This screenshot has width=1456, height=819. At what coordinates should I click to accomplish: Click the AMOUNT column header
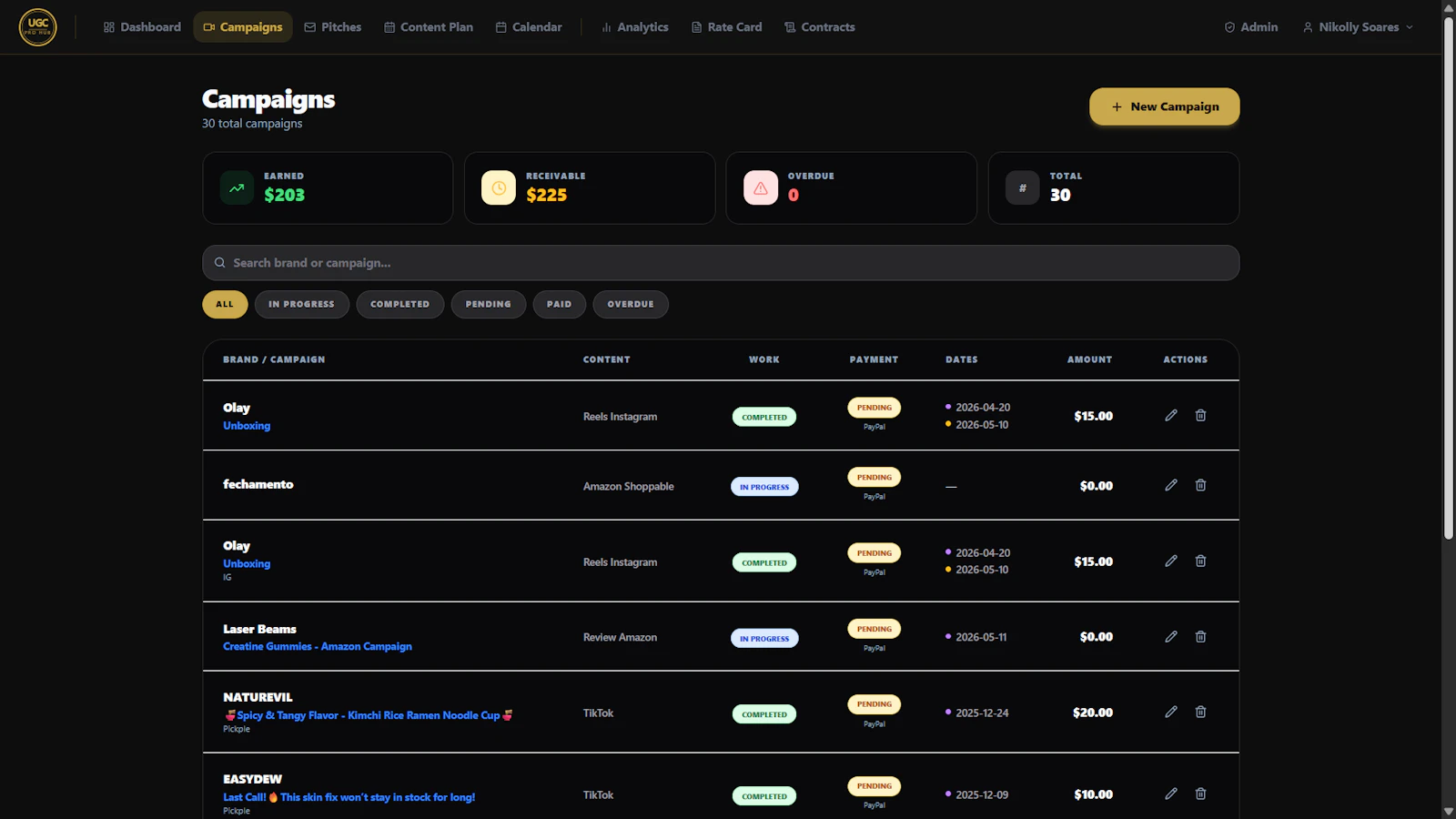pyautogui.click(x=1089, y=359)
